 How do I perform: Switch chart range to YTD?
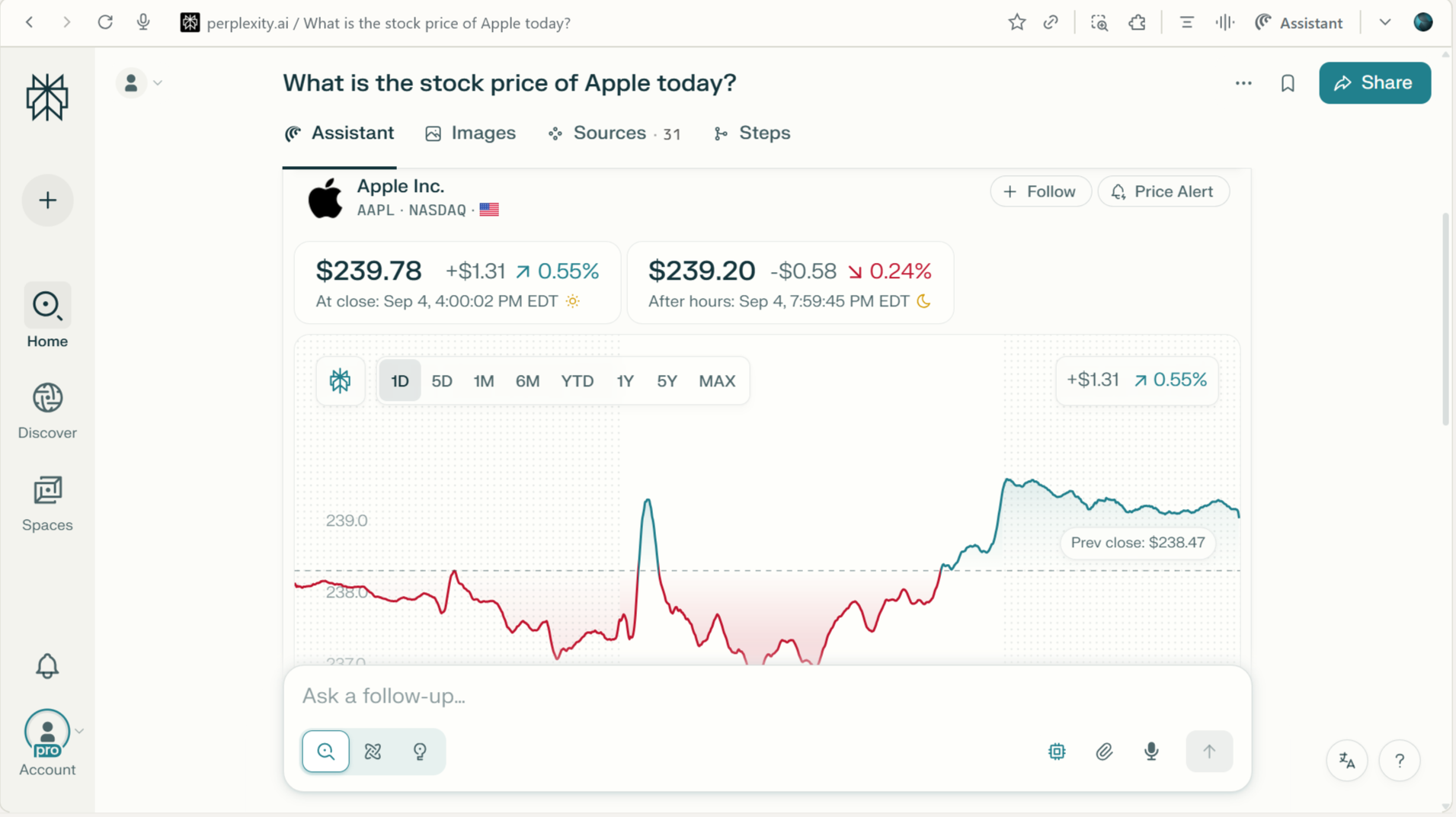pyautogui.click(x=577, y=381)
